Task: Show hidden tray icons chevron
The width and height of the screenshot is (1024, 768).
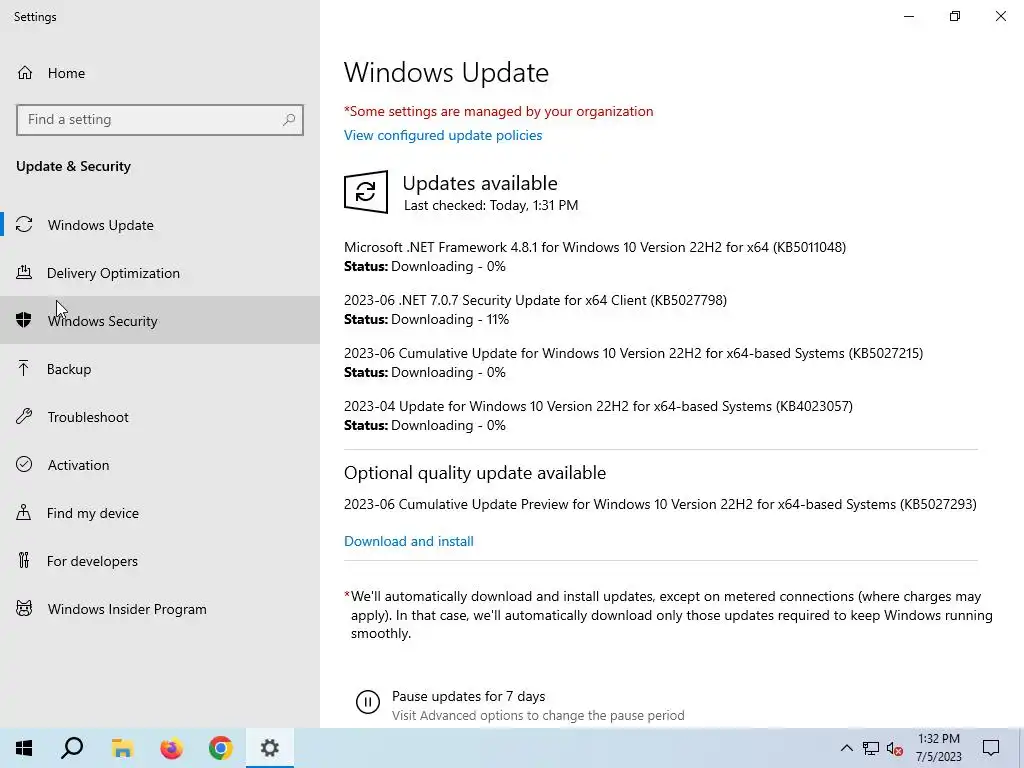Action: [x=846, y=748]
